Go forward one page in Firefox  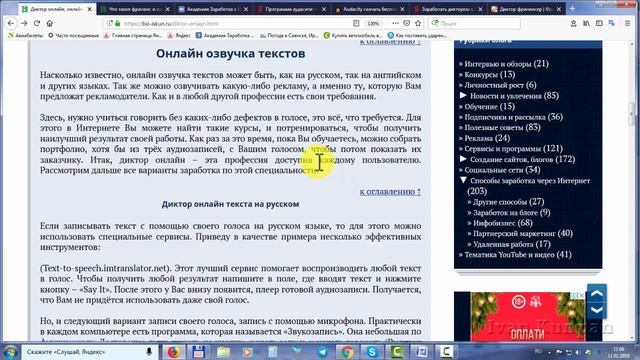[24, 23]
